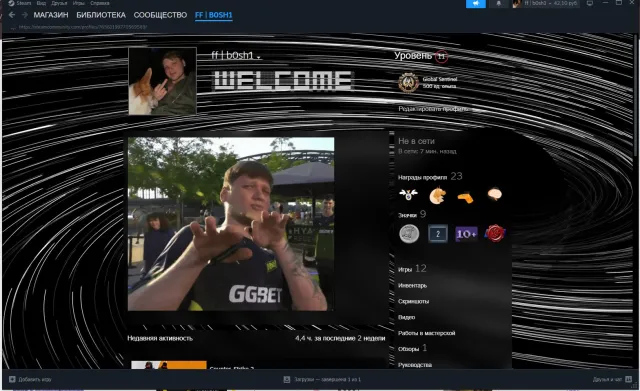
Task: Open the Игры 12 games list
Action: pos(412,269)
